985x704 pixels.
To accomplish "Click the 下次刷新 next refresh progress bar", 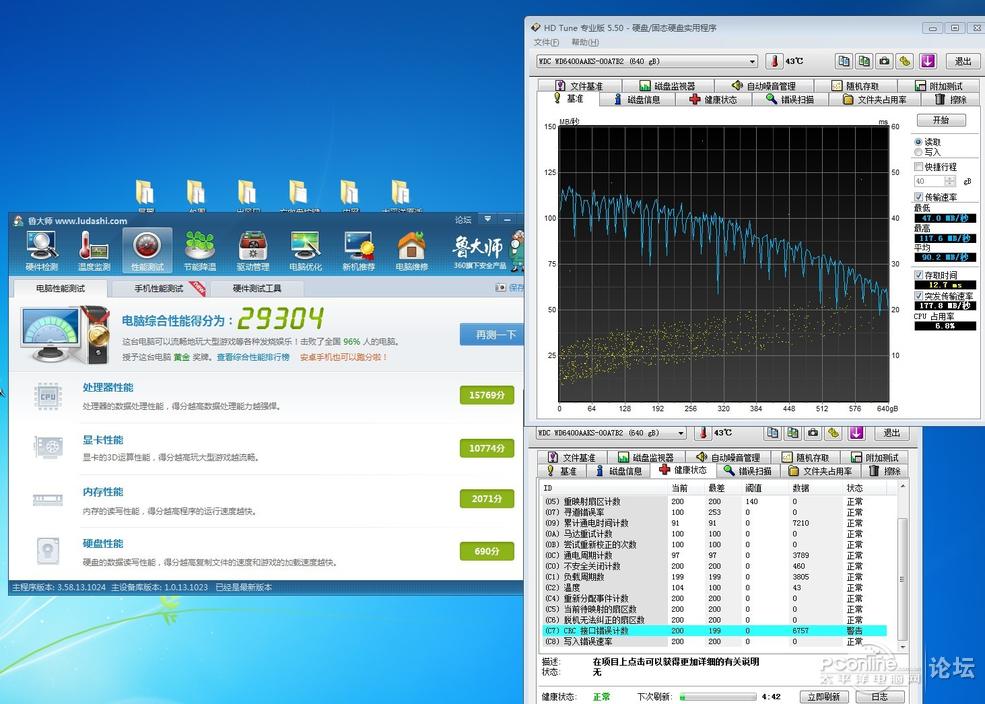I will (x=717, y=696).
